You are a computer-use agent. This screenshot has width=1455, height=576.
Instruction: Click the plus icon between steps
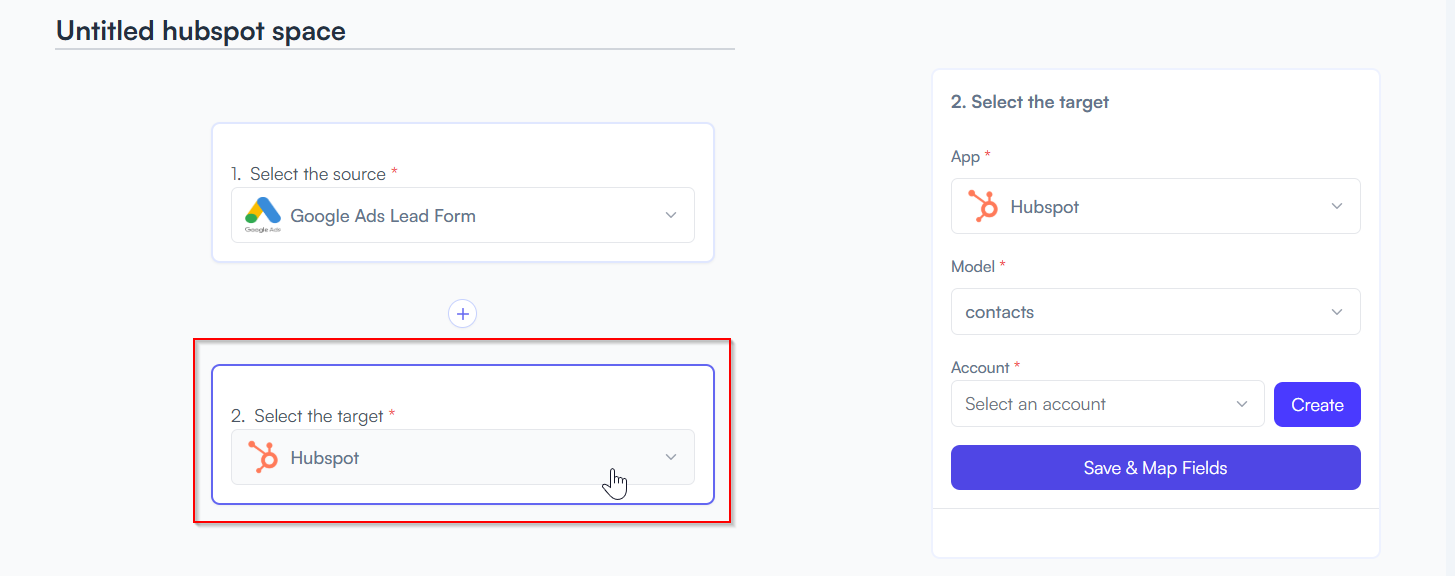[462, 313]
